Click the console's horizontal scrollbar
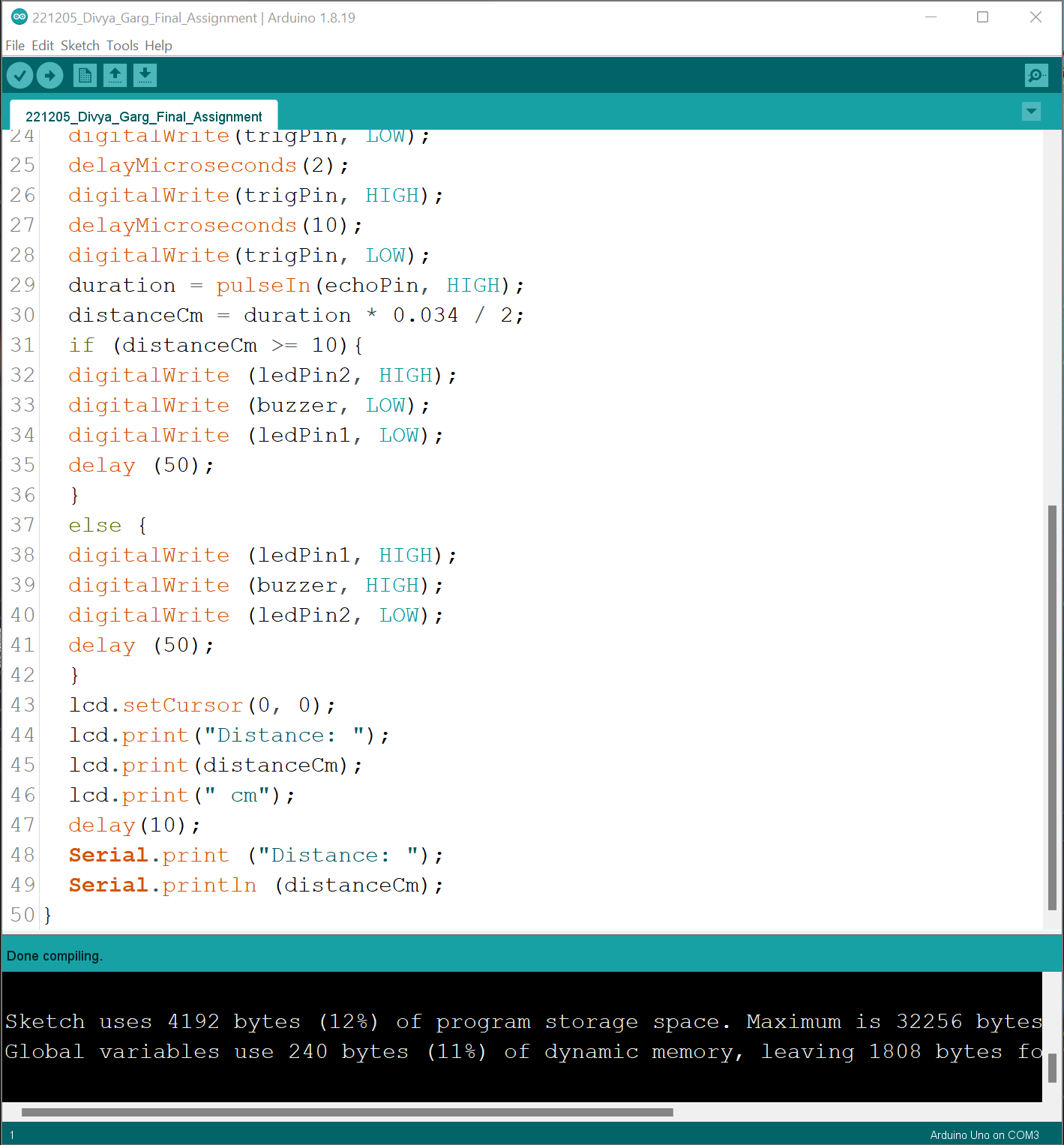 pos(346,1112)
